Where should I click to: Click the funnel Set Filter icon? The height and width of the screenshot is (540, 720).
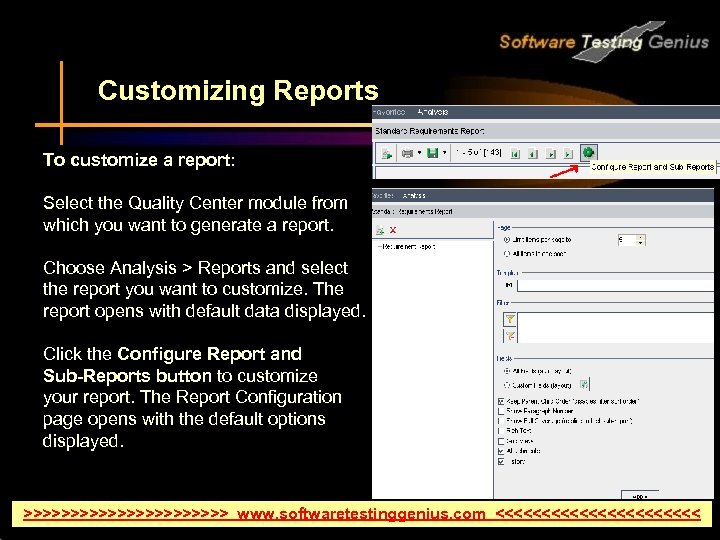click(x=510, y=319)
